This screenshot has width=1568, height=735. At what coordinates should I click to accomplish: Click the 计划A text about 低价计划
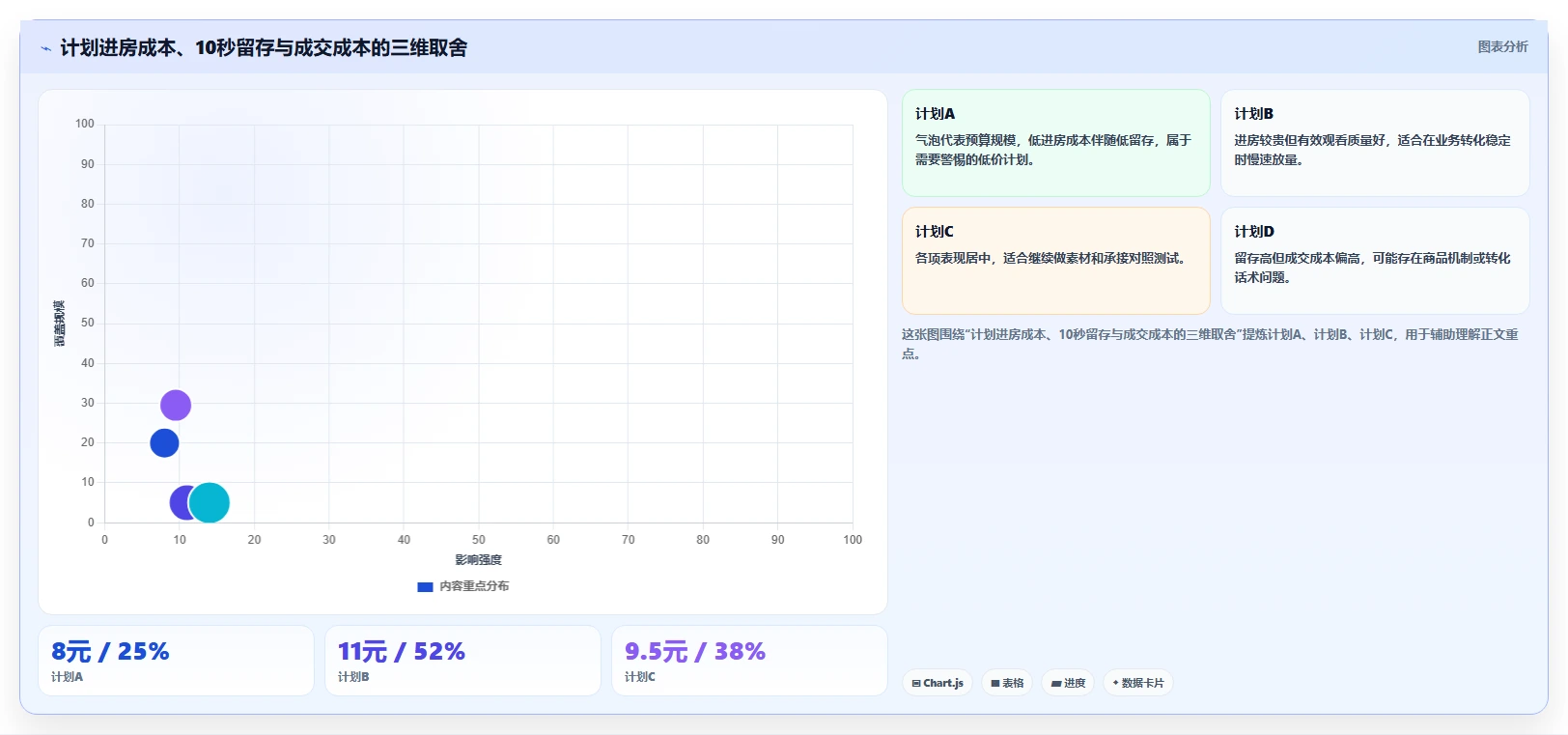[1053, 151]
